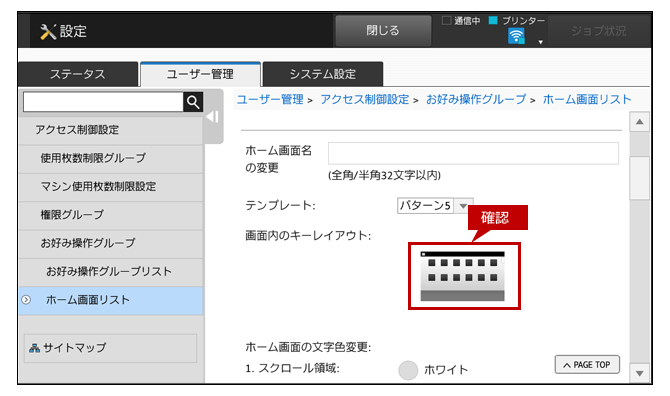Switch to the ステータス tab
Image resolution: width=670 pixels, height=396 pixels.
point(78,74)
